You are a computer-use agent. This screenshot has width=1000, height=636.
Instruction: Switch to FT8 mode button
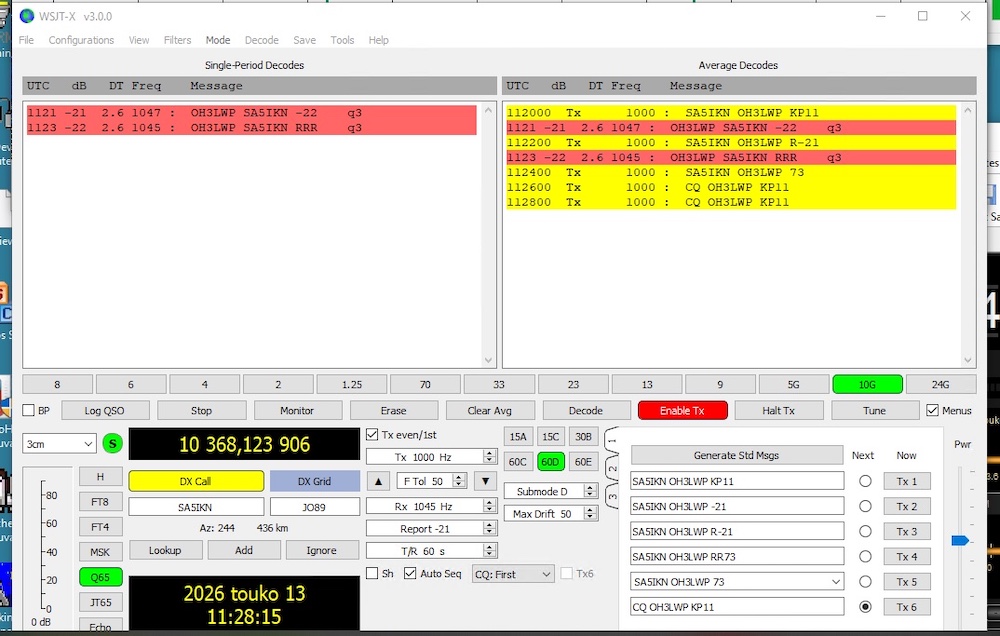100,501
